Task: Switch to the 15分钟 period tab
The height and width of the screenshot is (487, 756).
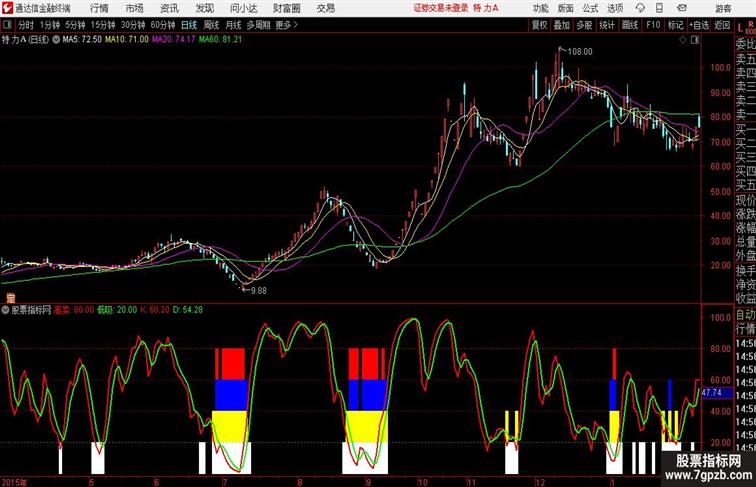Action: tap(103, 25)
